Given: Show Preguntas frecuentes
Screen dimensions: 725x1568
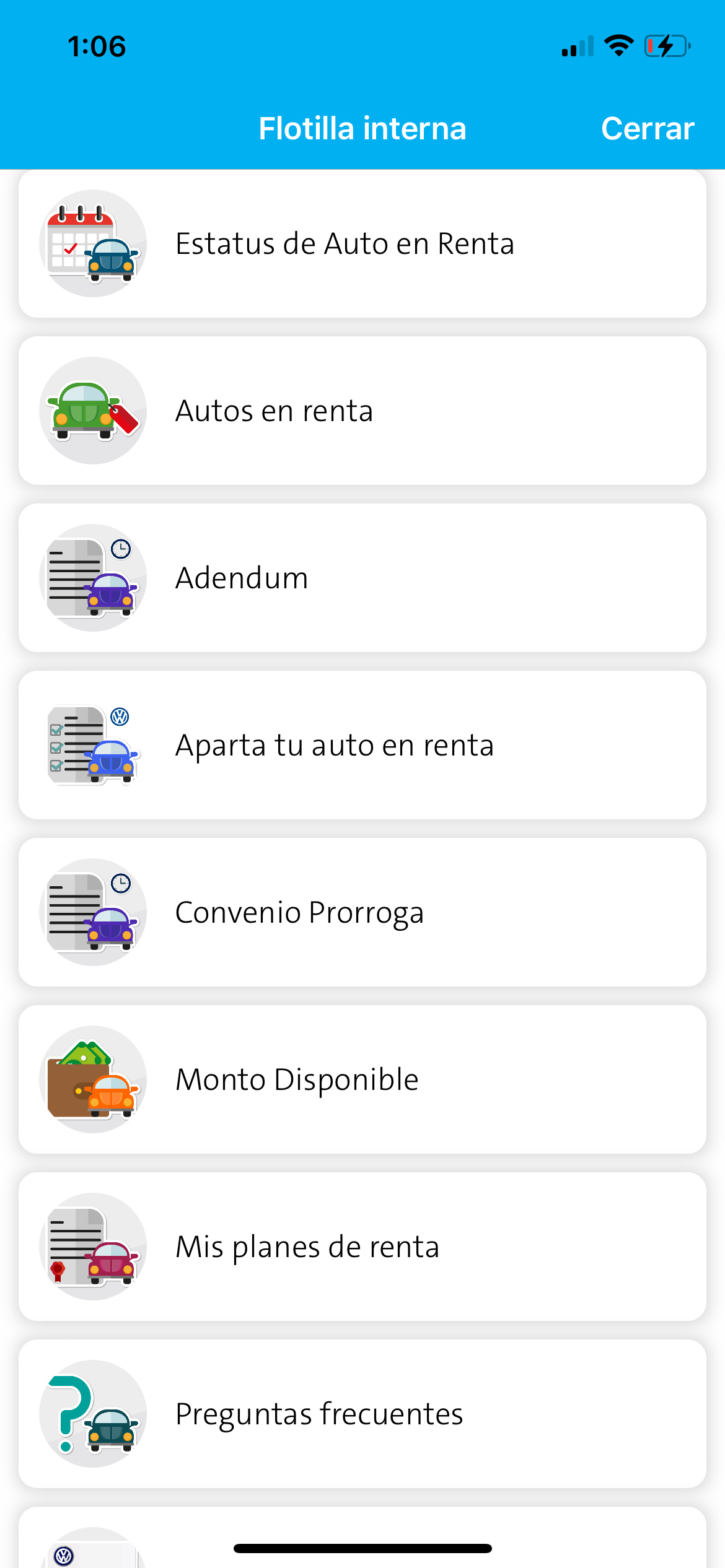Looking at the screenshot, I should (319, 1414).
